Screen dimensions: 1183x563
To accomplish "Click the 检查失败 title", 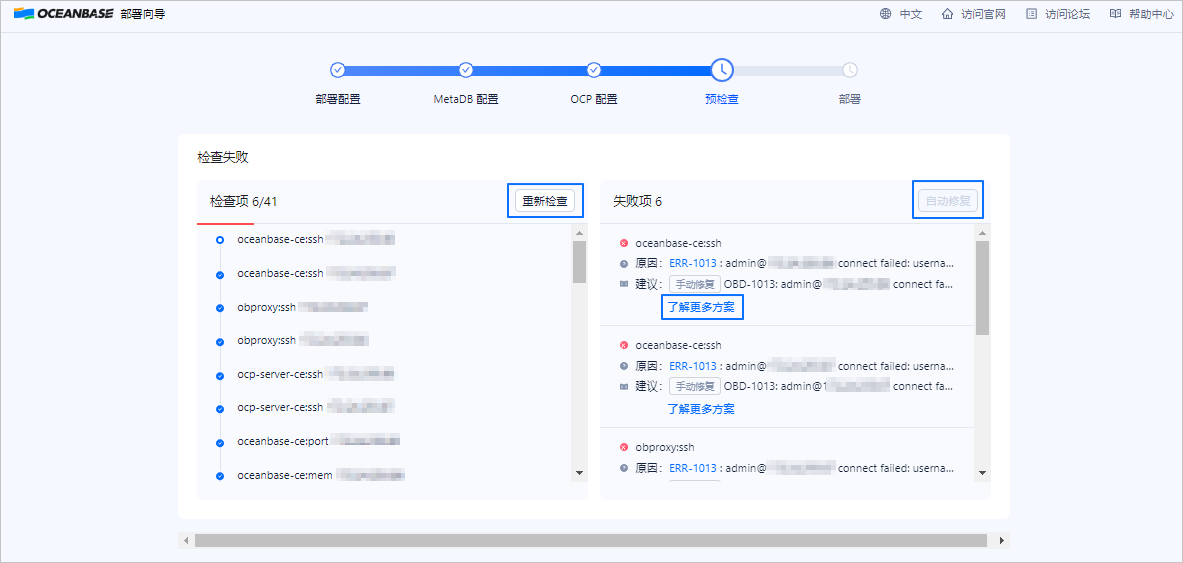I will click(x=223, y=158).
